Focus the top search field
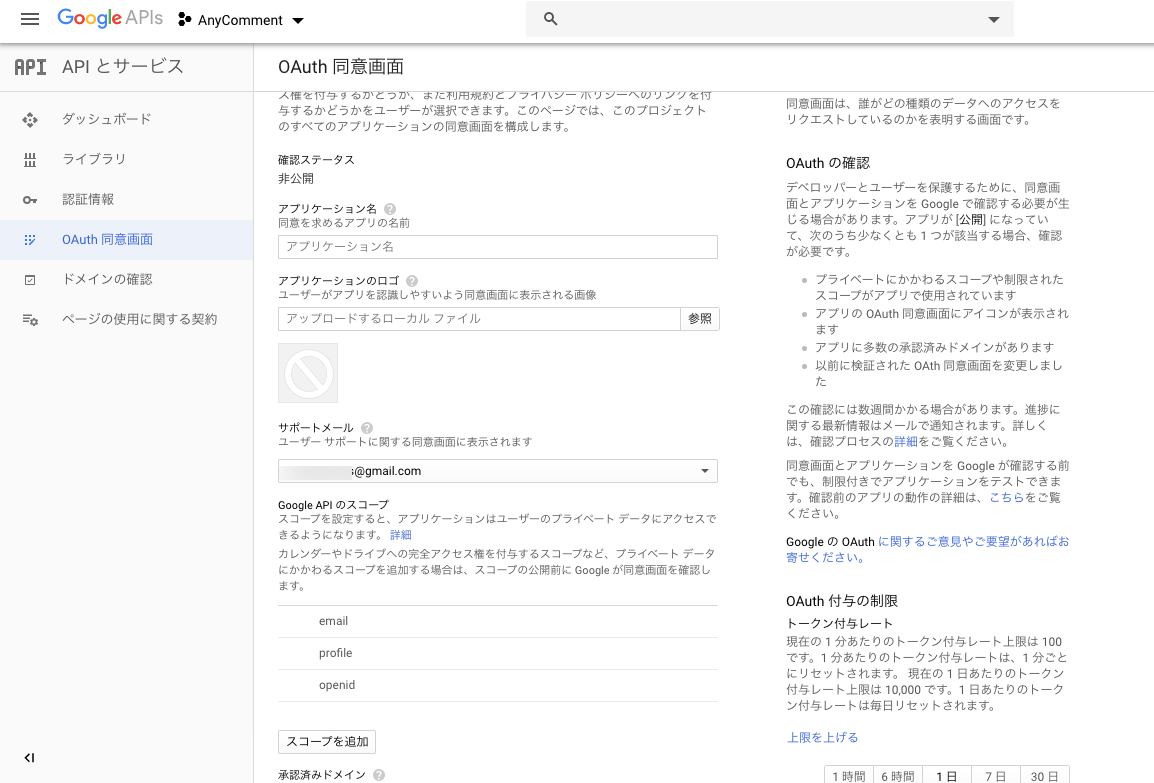 (770, 19)
